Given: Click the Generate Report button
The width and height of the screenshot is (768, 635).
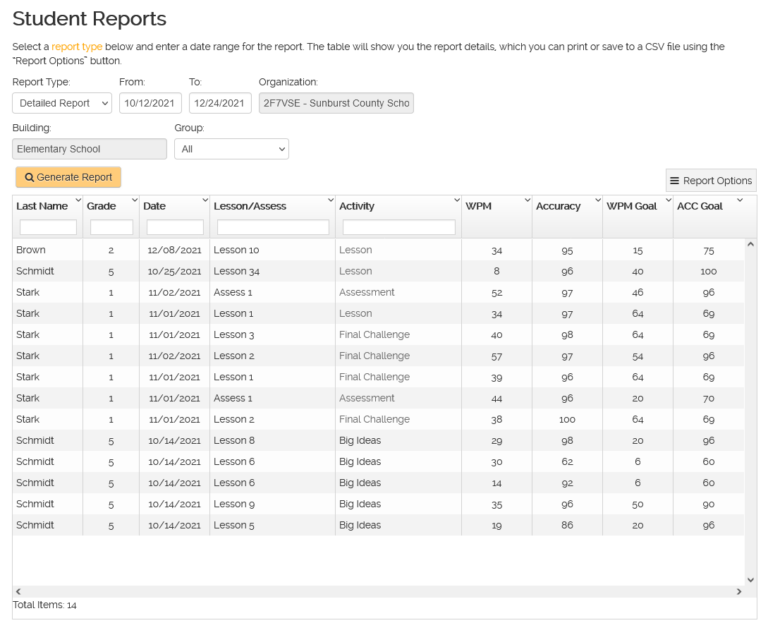Looking at the screenshot, I should [68, 177].
